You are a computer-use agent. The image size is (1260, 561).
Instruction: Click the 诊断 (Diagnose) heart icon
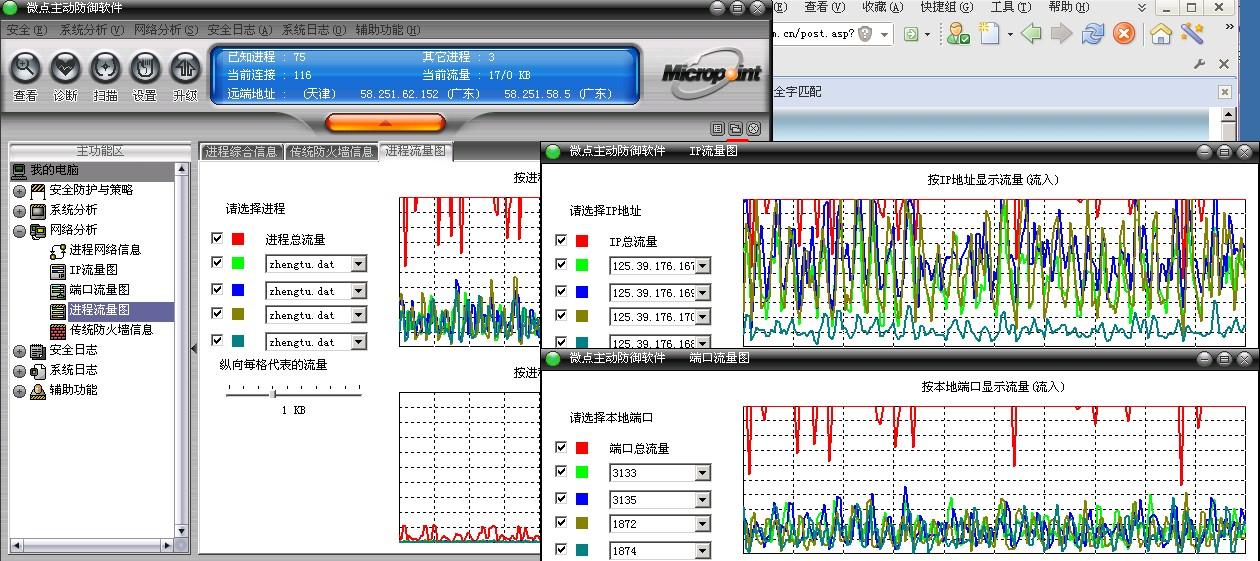[65, 68]
